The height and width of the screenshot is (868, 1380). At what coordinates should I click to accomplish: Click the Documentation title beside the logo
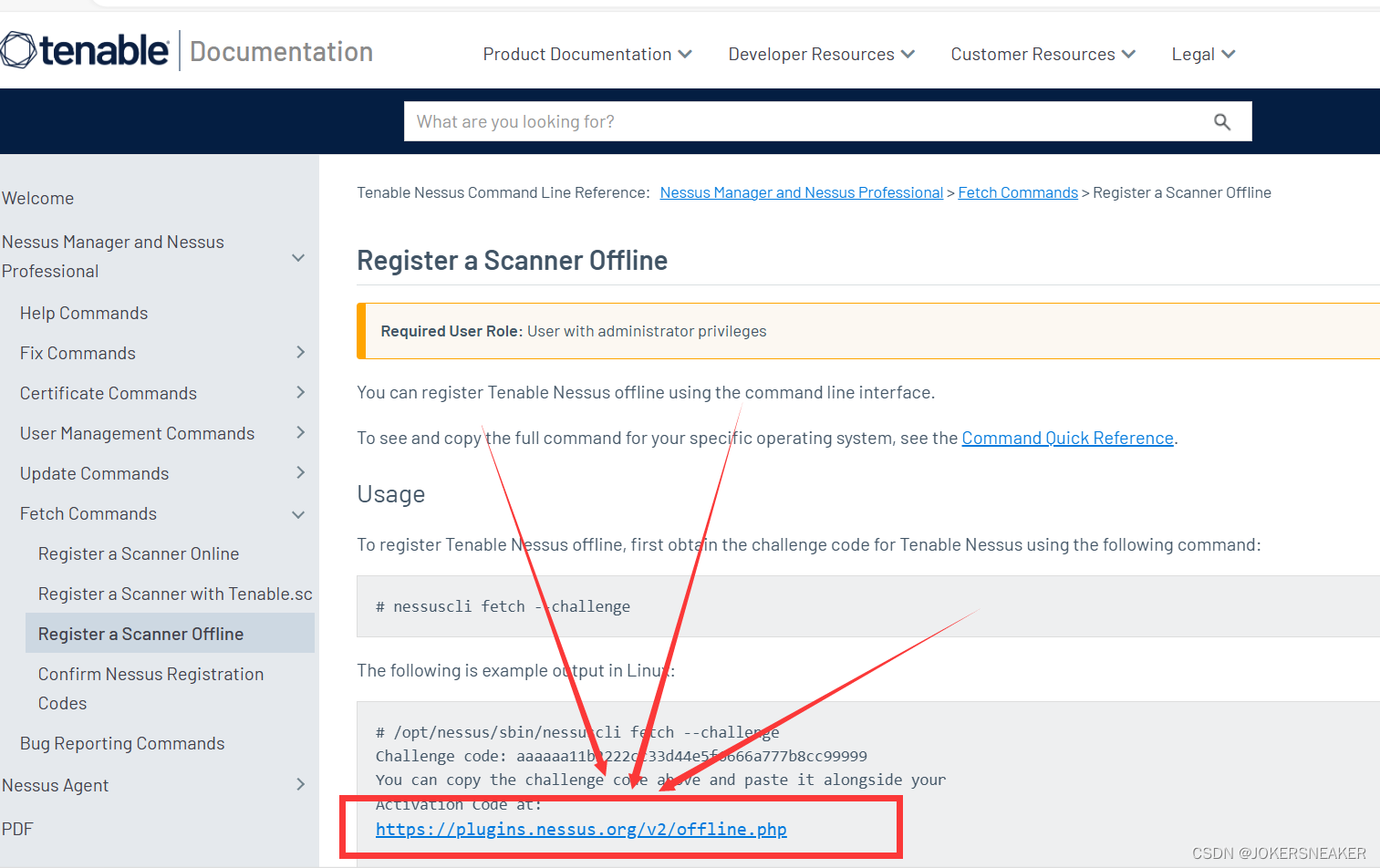pos(282,52)
